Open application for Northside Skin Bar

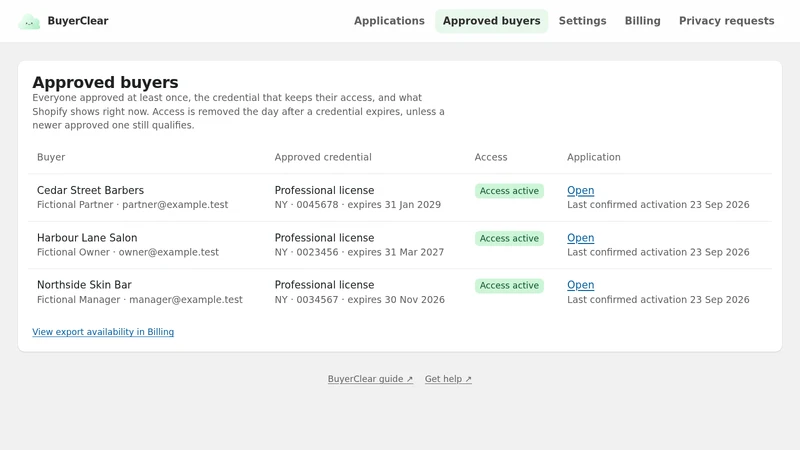581,285
